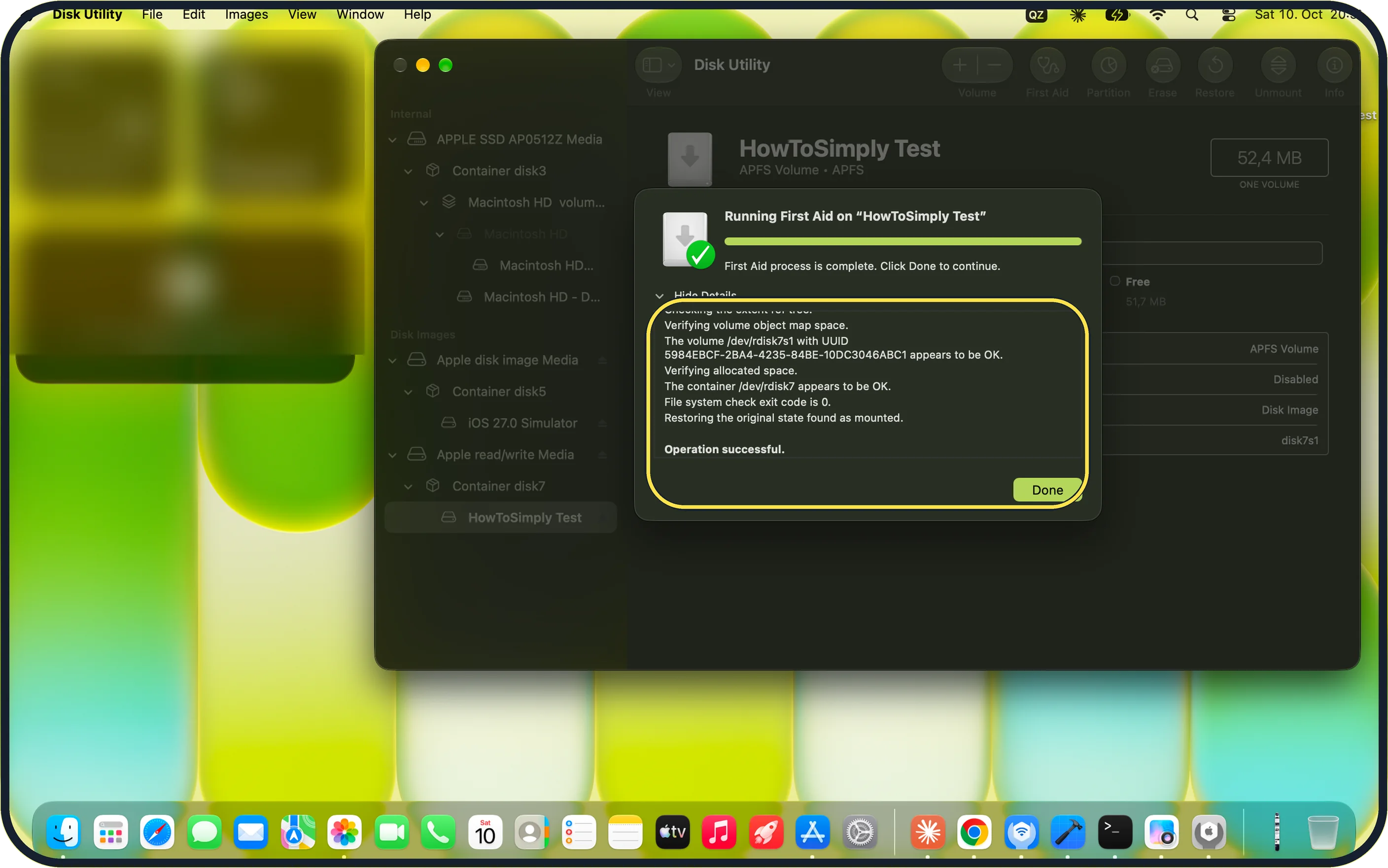This screenshot has height=868, width=1388.
Task: Click the remove volume minus button
Action: pos(995,66)
